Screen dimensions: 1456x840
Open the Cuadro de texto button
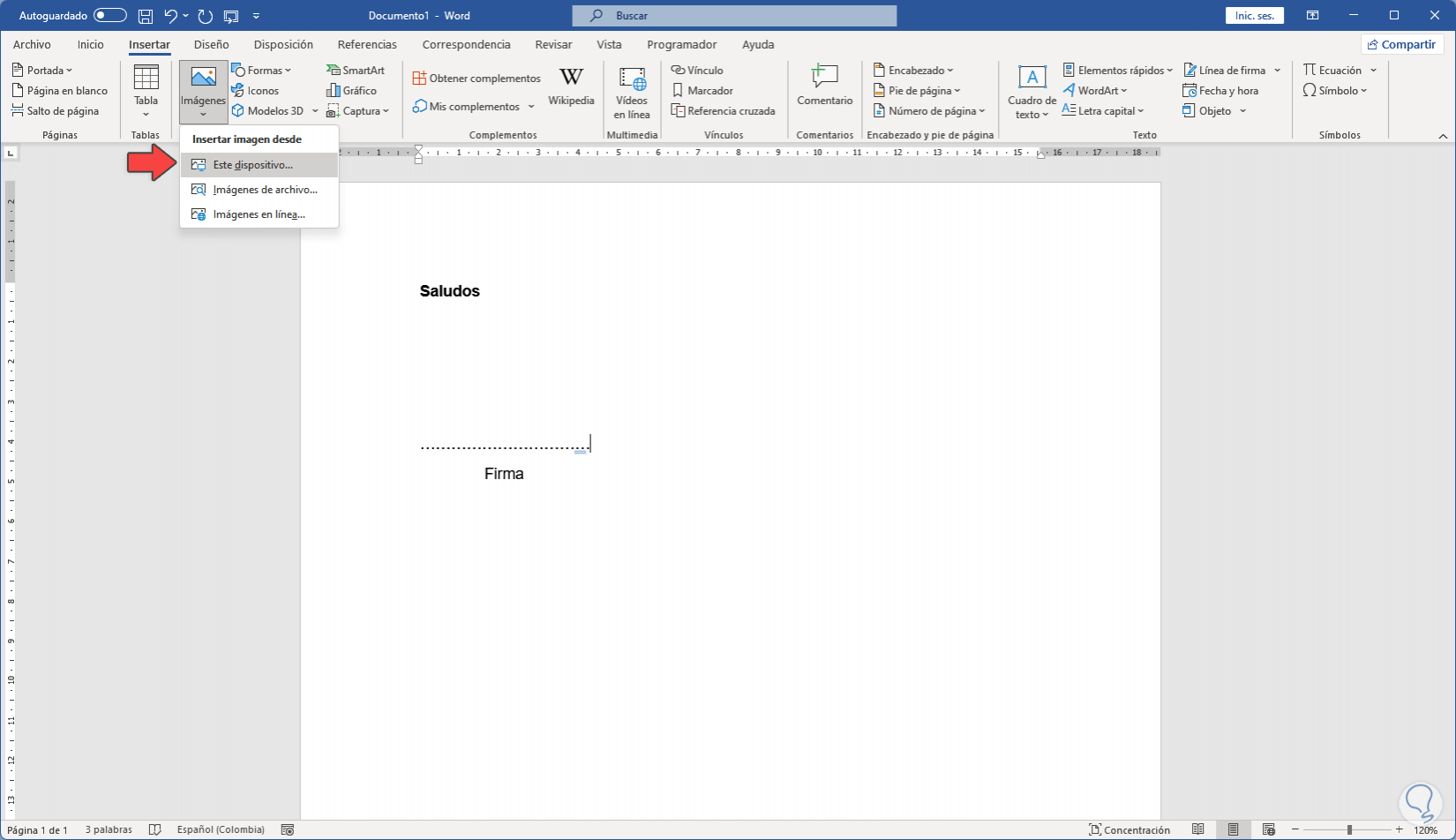tap(1032, 92)
